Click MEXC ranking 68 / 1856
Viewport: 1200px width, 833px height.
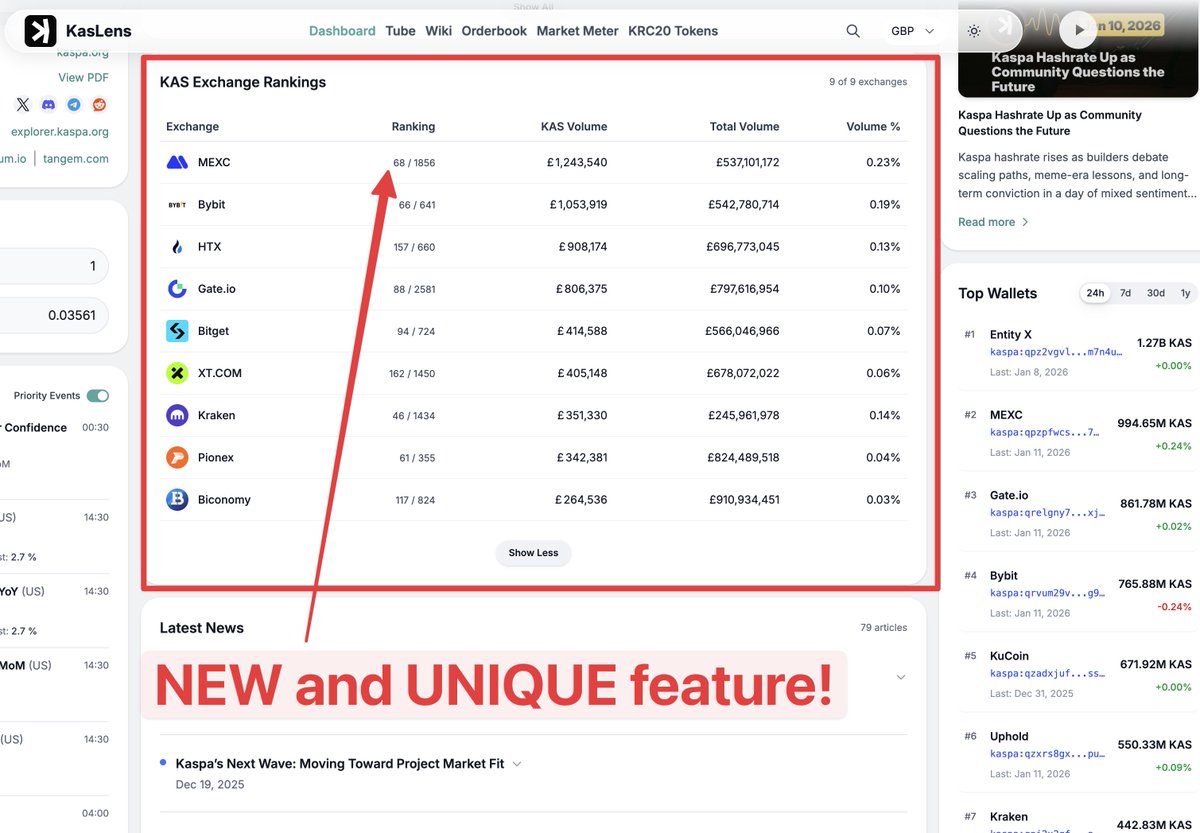coord(414,163)
